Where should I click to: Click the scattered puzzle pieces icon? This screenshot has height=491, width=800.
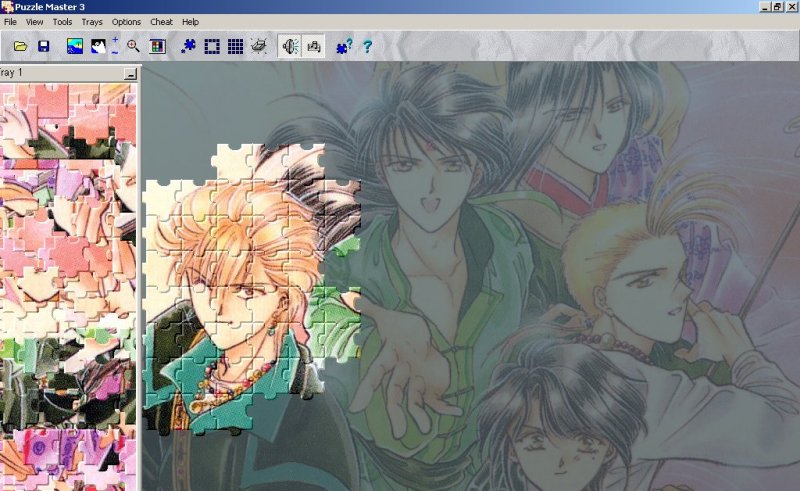(x=187, y=46)
